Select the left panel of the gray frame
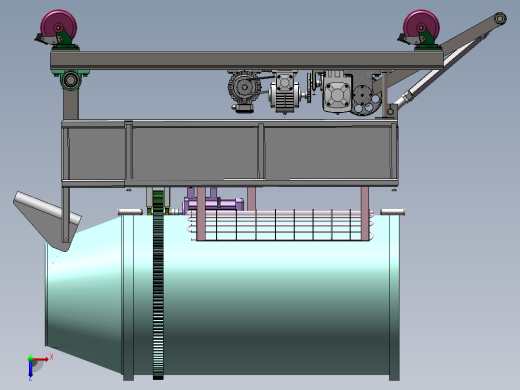The width and height of the screenshot is (520, 390). pos(97,154)
